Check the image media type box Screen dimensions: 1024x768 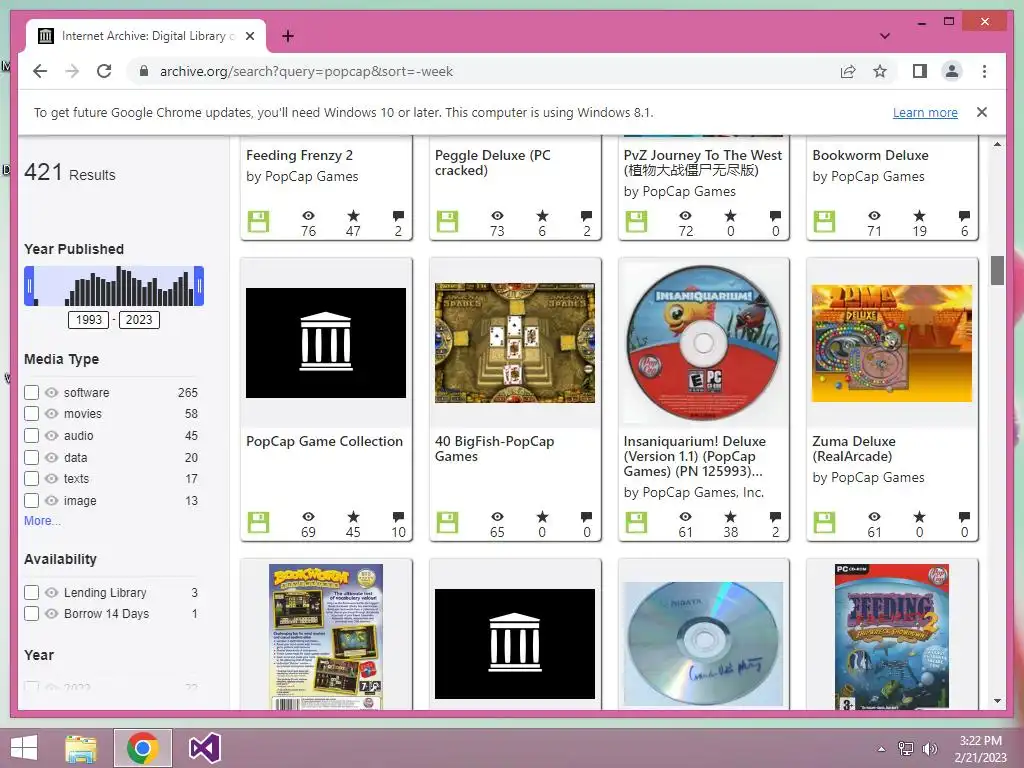click(x=31, y=500)
